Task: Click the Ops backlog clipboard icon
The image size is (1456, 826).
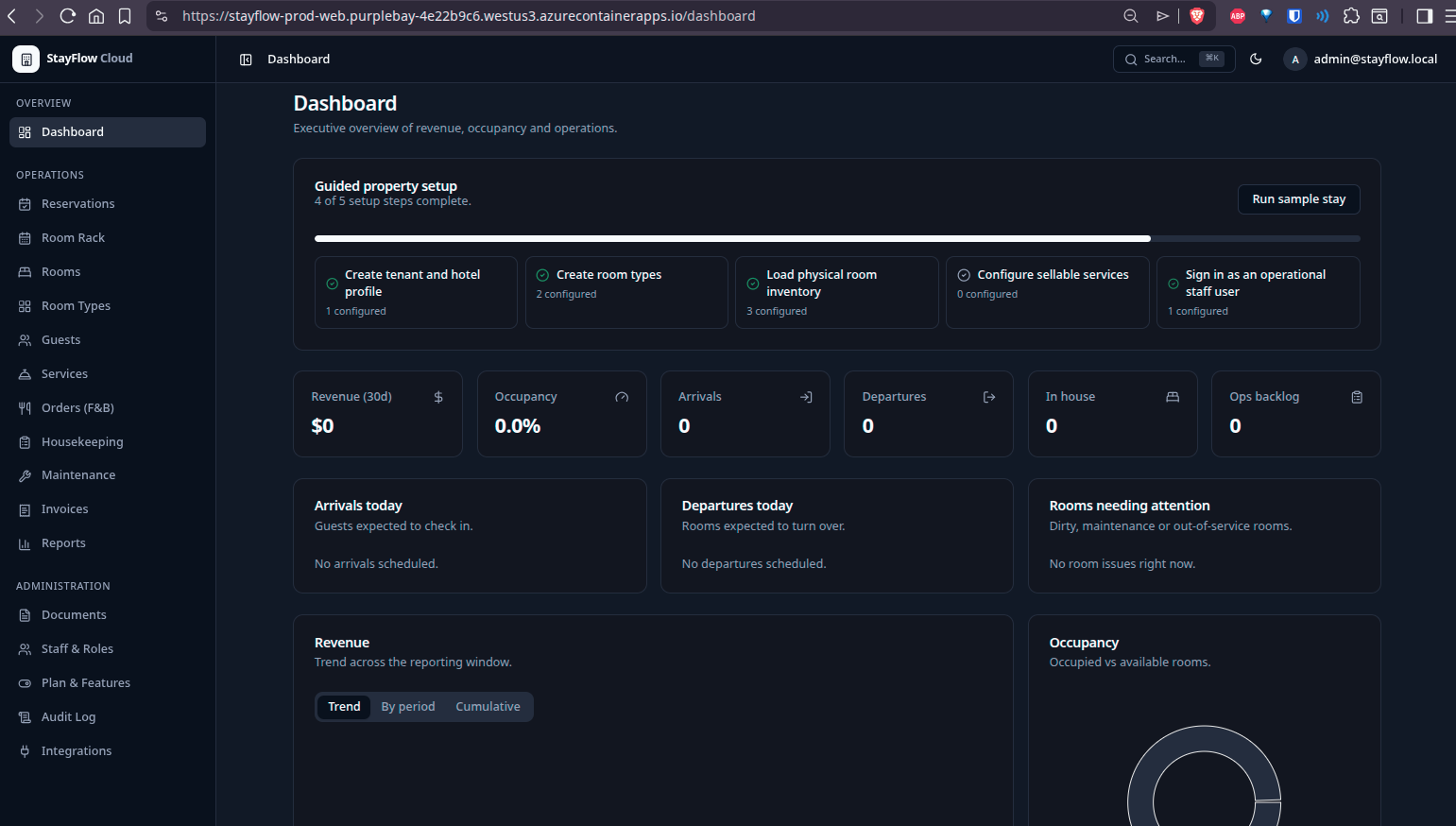Action: coord(1357,397)
